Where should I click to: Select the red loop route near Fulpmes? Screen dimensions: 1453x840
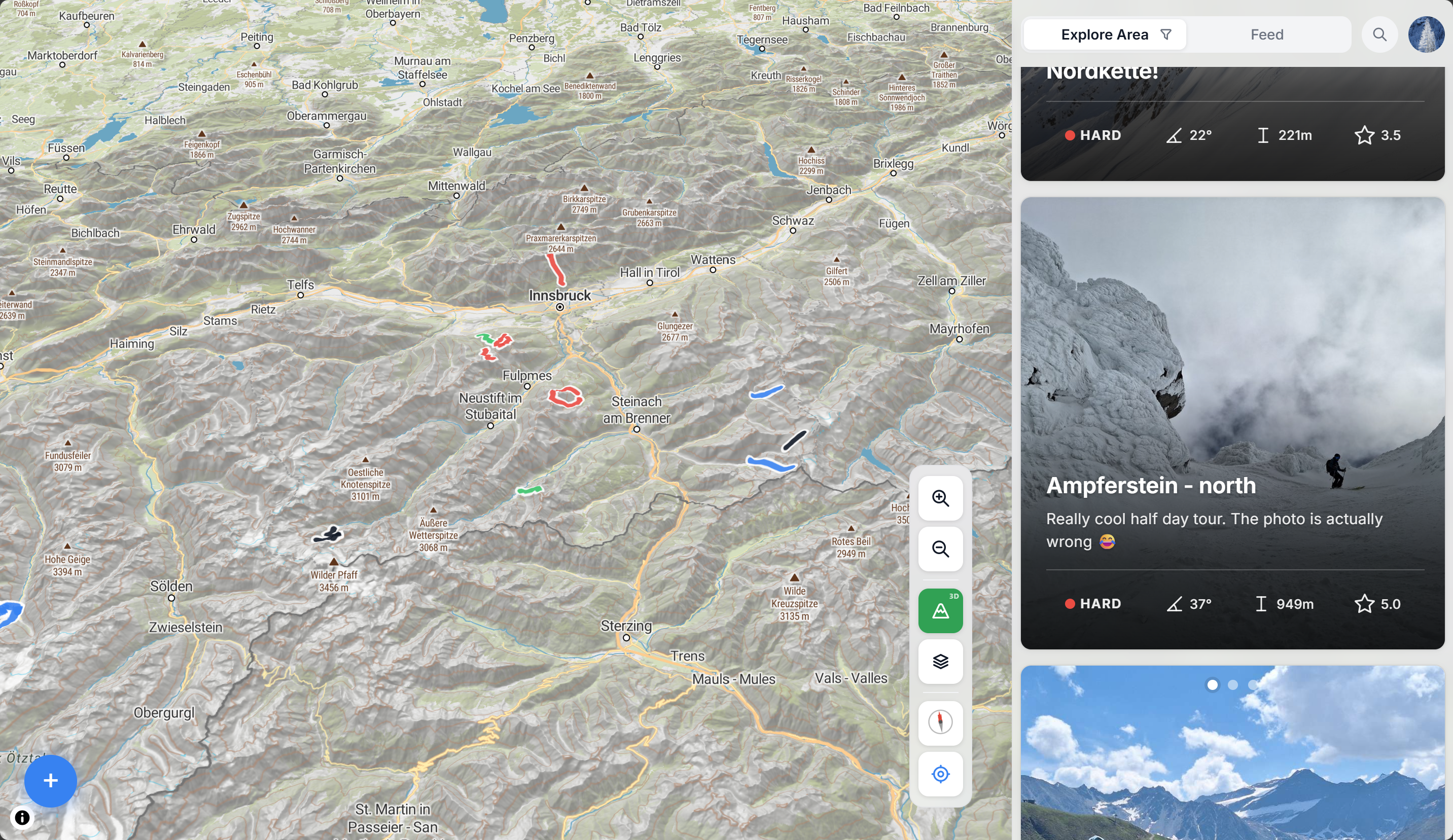coord(565,396)
